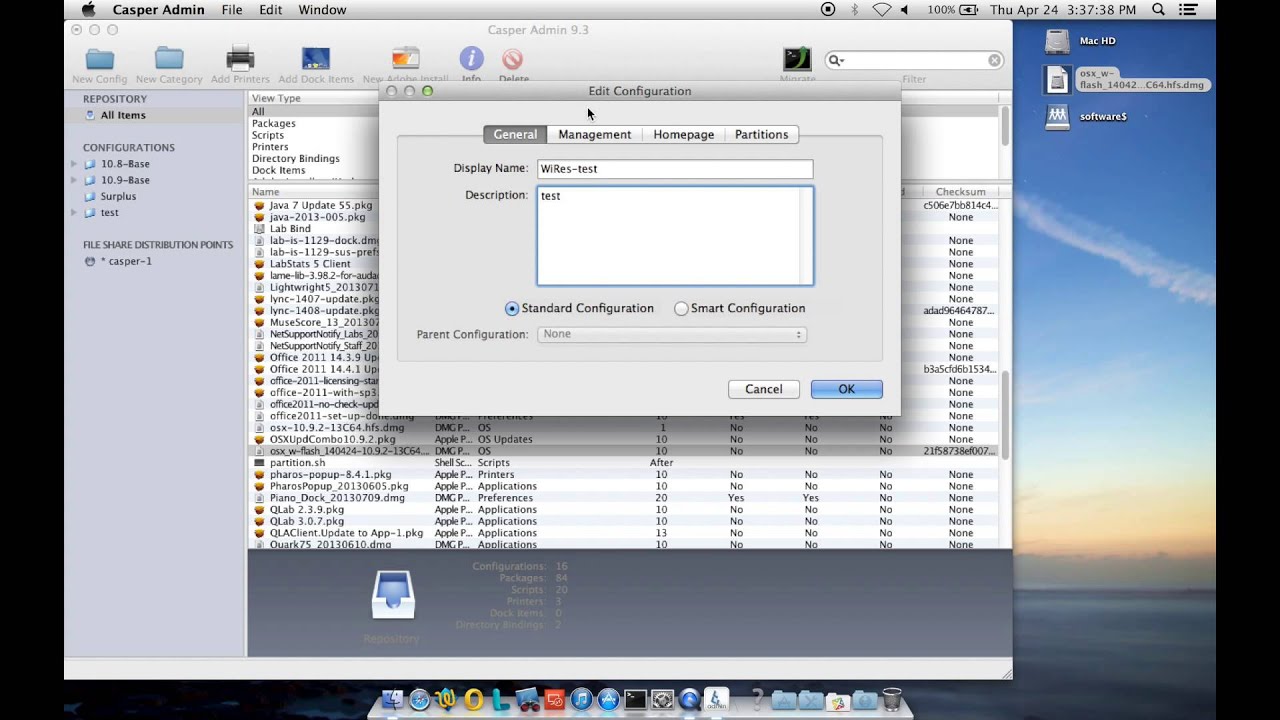Open the New Adobe Install tool
Viewport: 1280px width, 720px height.
405,58
